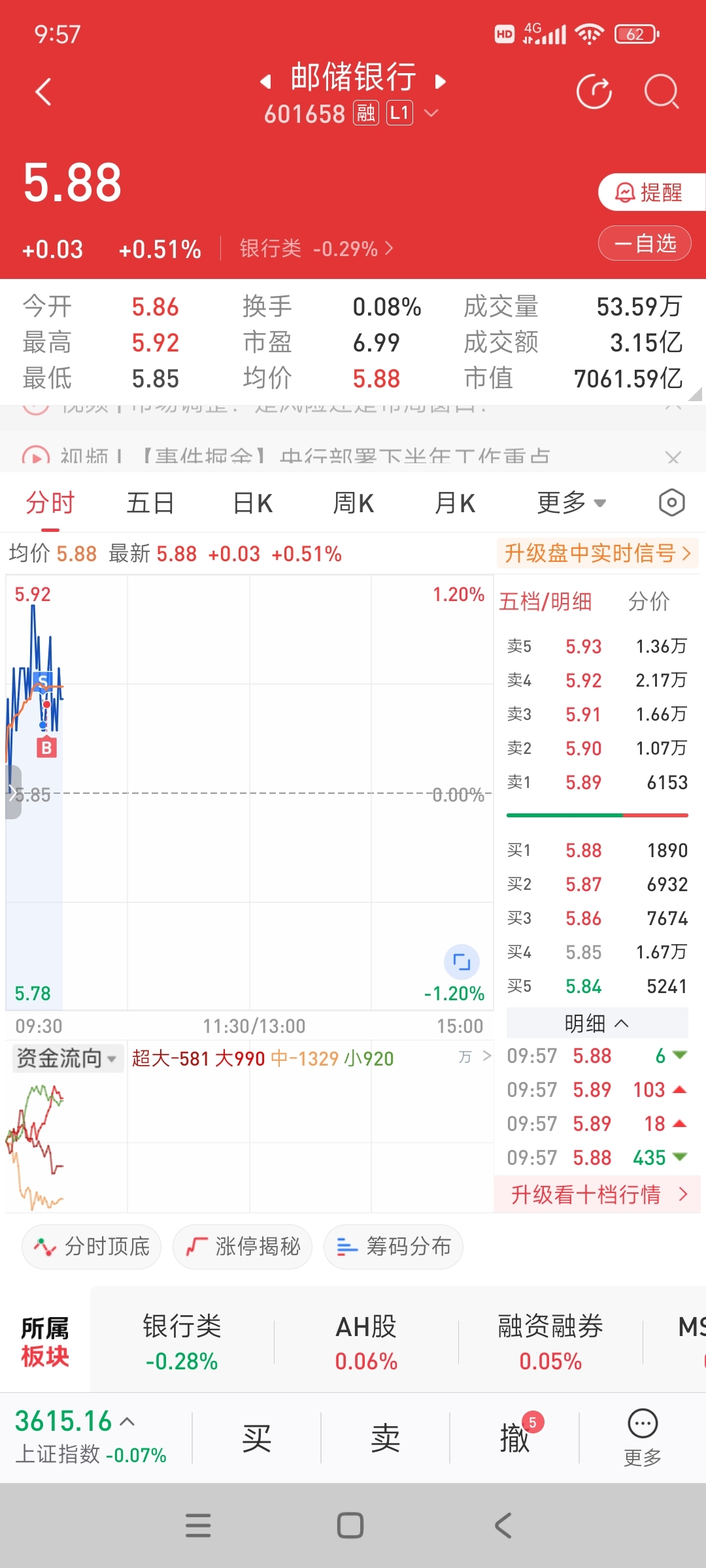This screenshot has width=706, height=1568.
Task: Open Android recent apps menu button
Action: click(198, 1526)
